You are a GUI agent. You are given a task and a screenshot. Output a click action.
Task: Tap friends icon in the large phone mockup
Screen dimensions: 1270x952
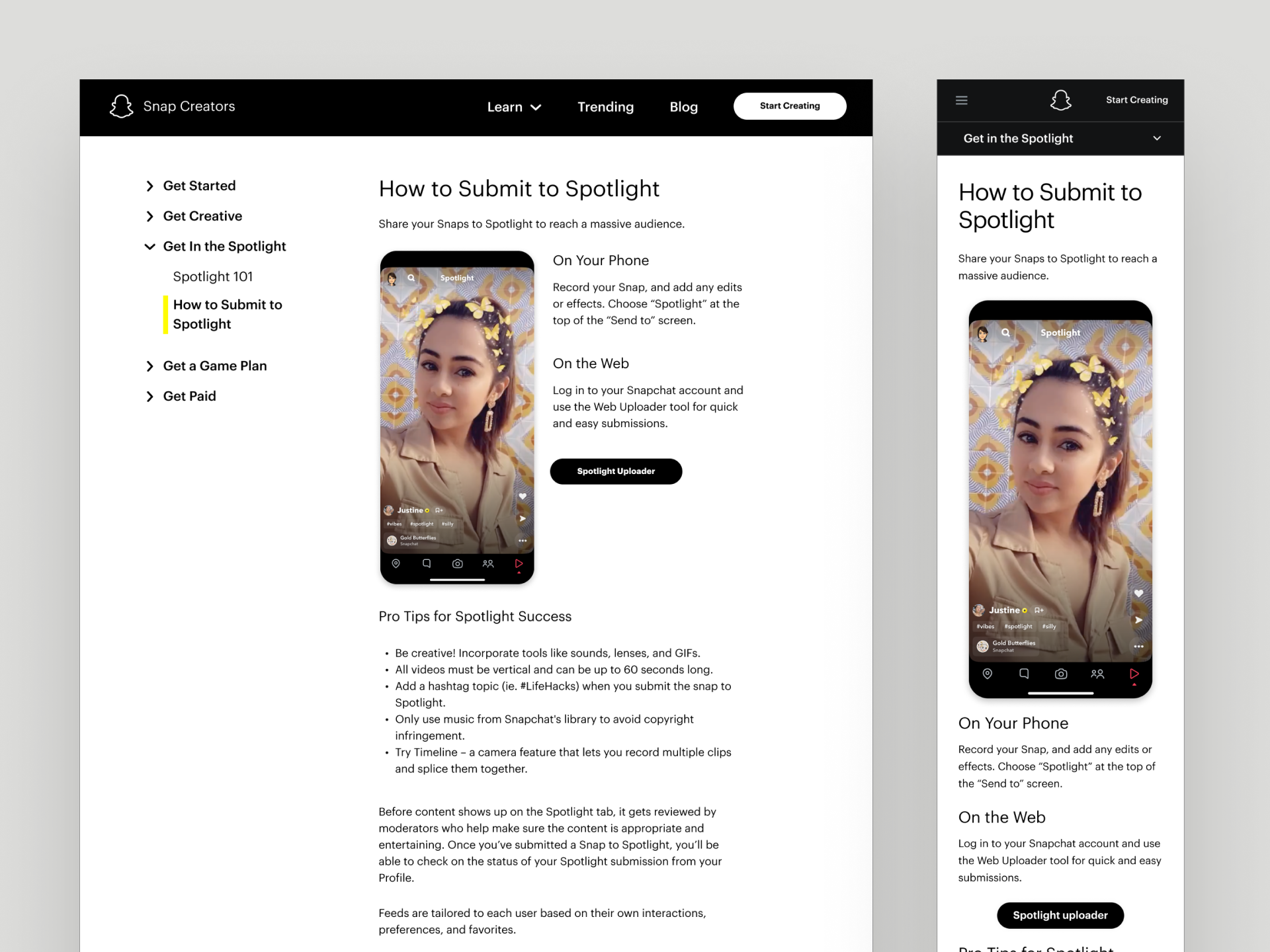[1097, 674]
